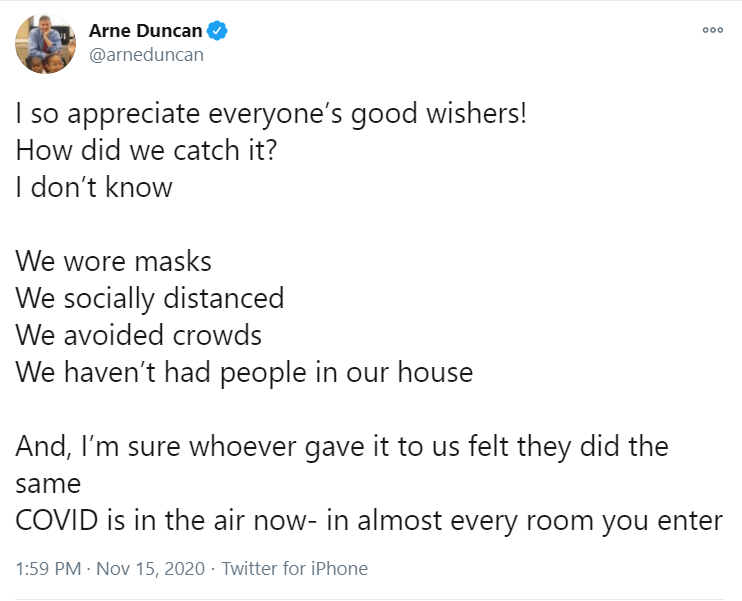Click the line "We socially distanced"
This screenshot has height=601, width=742.
pos(150,298)
